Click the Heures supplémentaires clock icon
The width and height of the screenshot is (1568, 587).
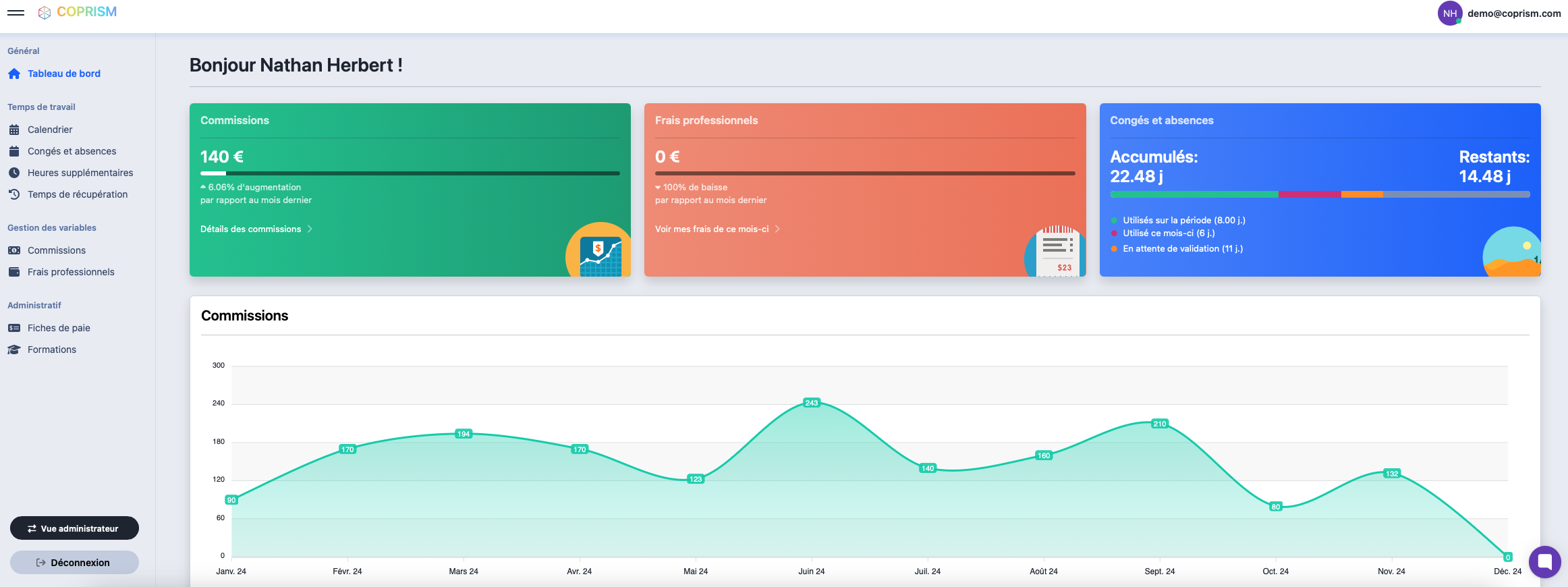[14, 173]
